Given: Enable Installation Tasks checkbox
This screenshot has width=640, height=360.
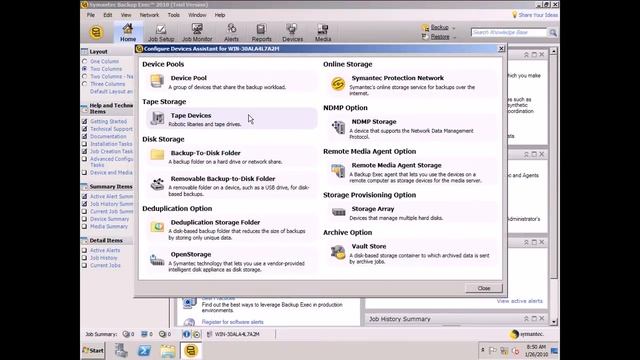Looking at the screenshot, I should click(x=84, y=144).
